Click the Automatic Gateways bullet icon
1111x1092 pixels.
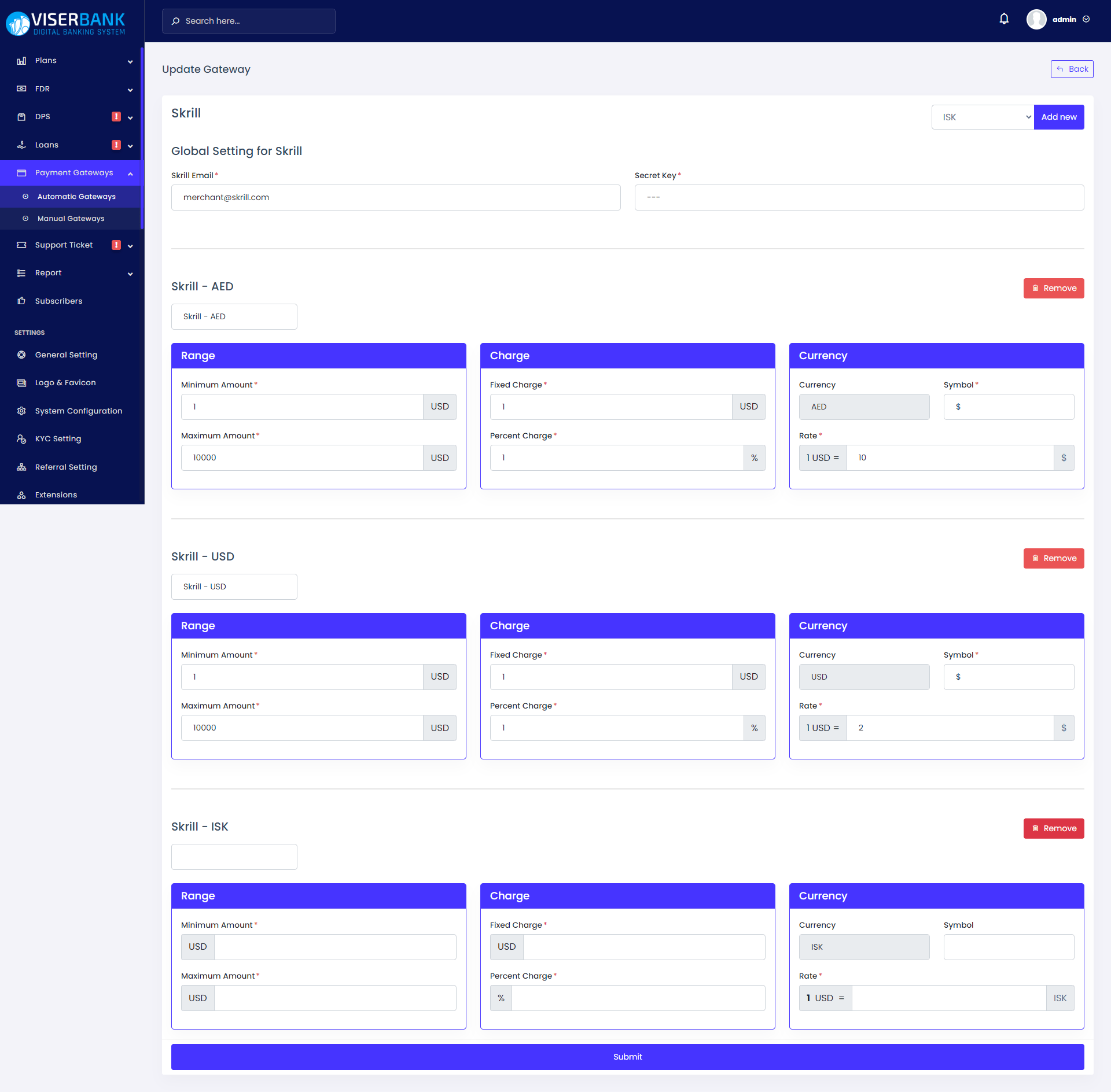[x=25, y=197]
